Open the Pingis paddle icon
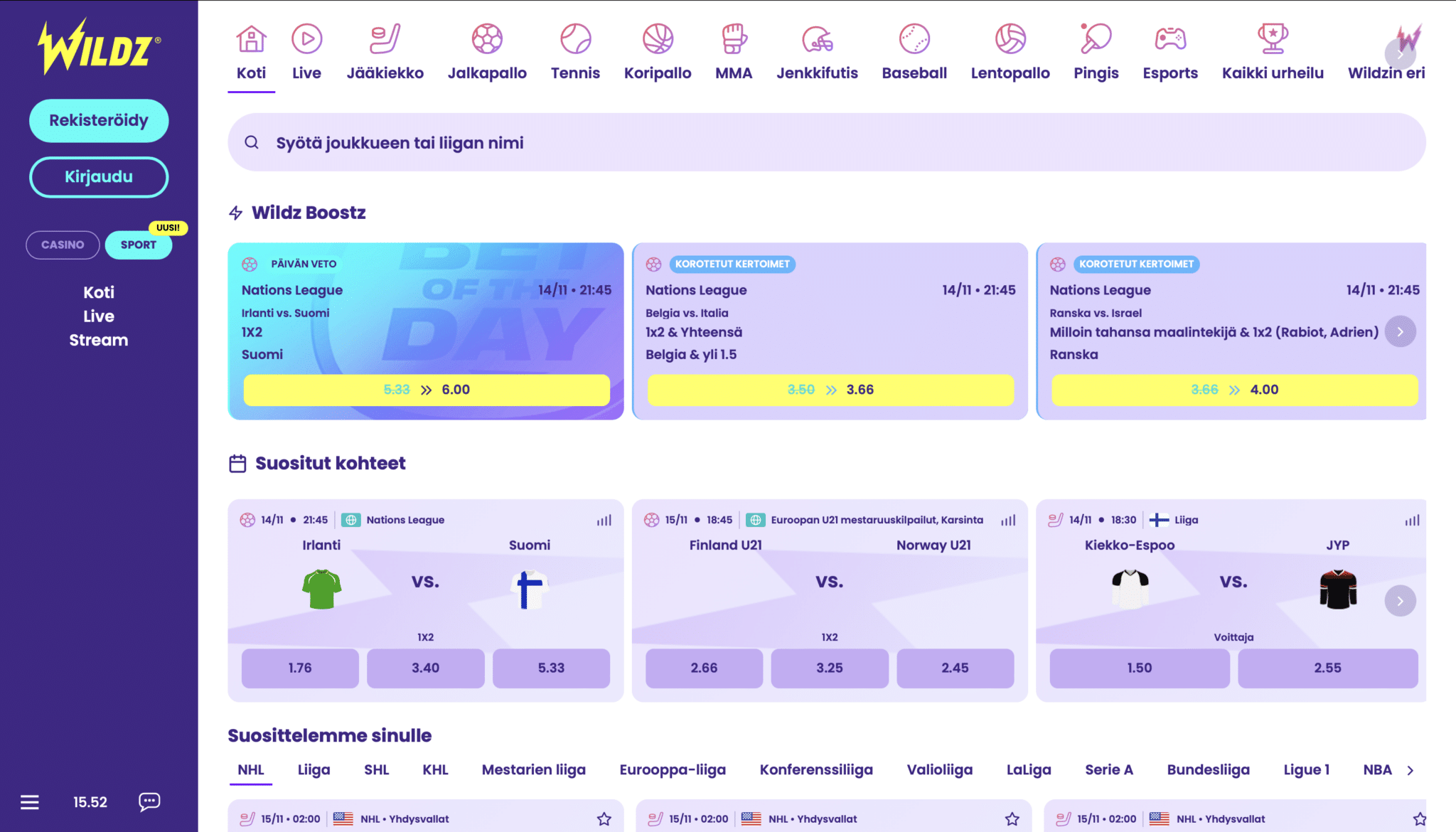This screenshot has height=832, width=1456. click(x=1096, y=39)
